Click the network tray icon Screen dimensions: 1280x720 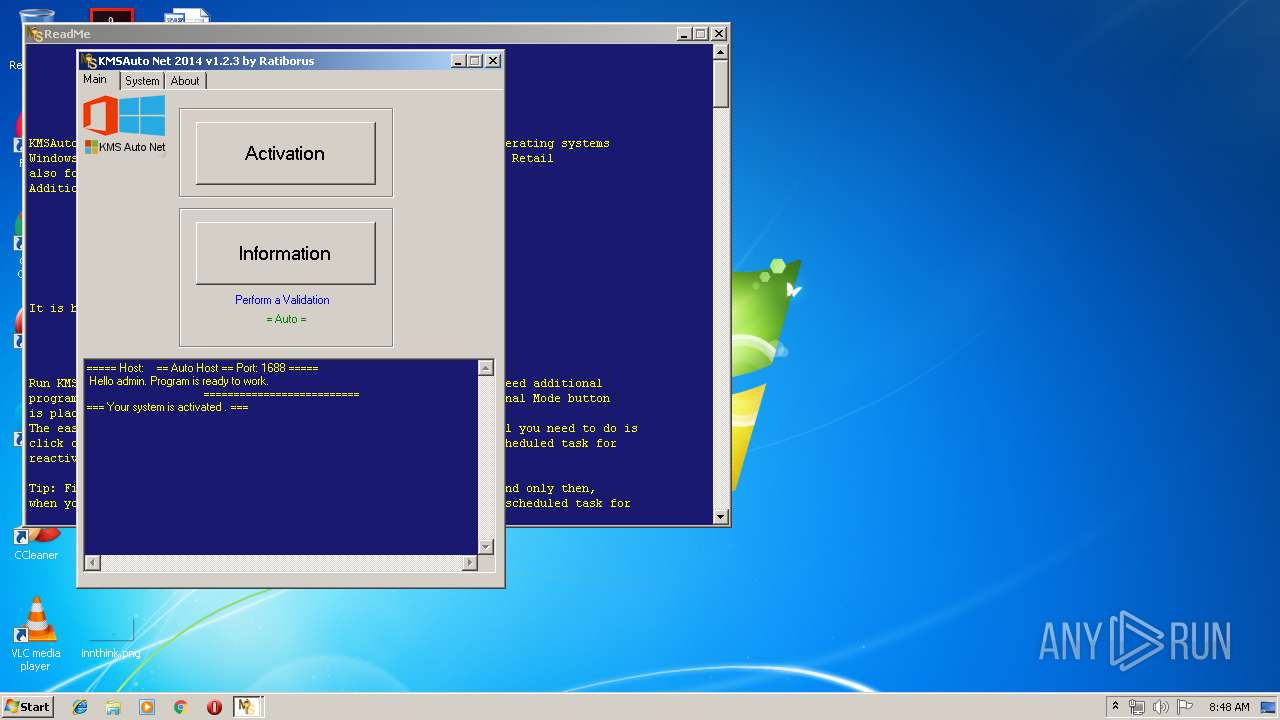(x=1137, y=707)
